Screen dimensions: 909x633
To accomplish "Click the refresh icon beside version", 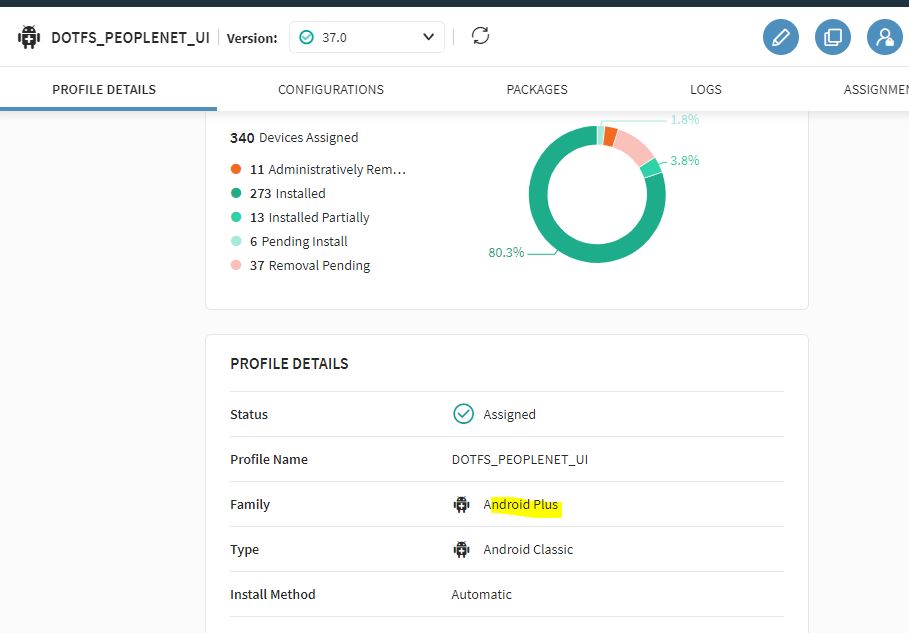I will (481, 37).
